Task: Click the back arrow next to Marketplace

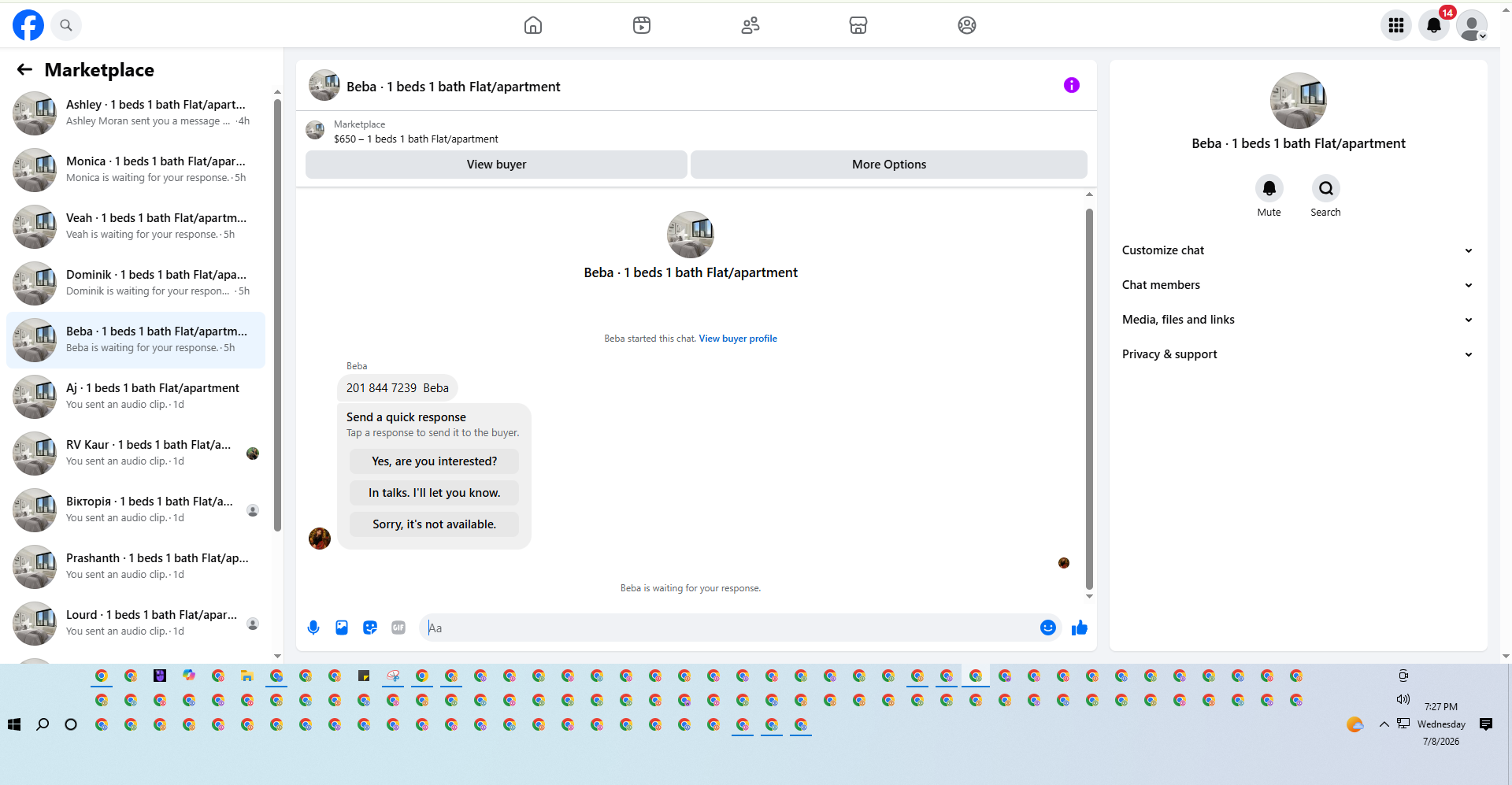Action: coord(24,70)
